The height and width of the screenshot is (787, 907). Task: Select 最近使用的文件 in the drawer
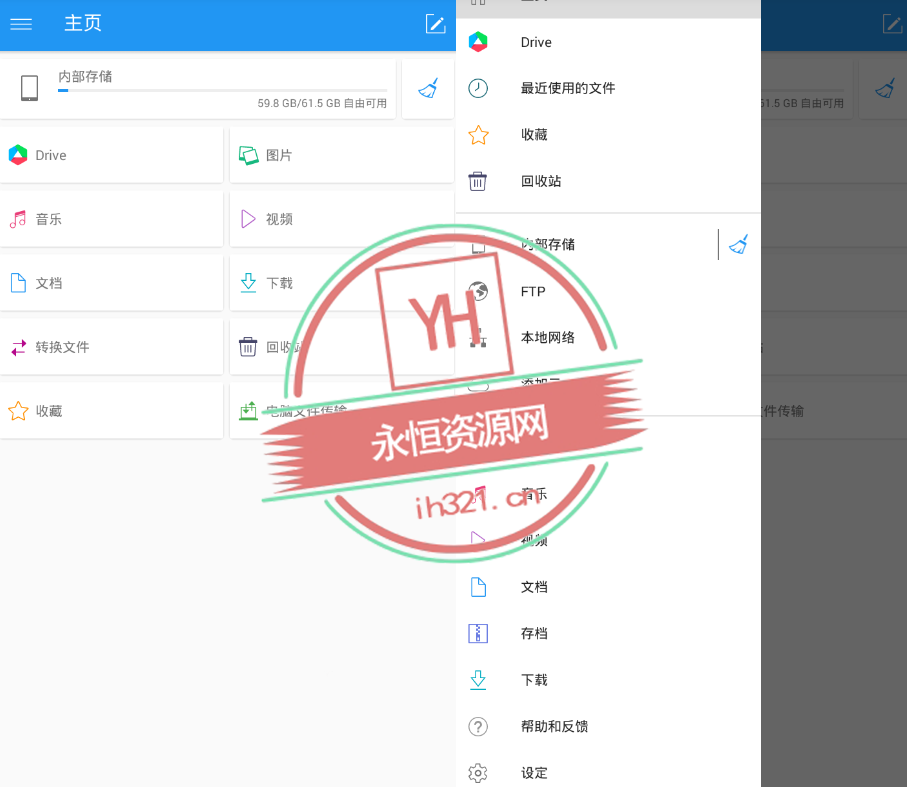[567, 88]
